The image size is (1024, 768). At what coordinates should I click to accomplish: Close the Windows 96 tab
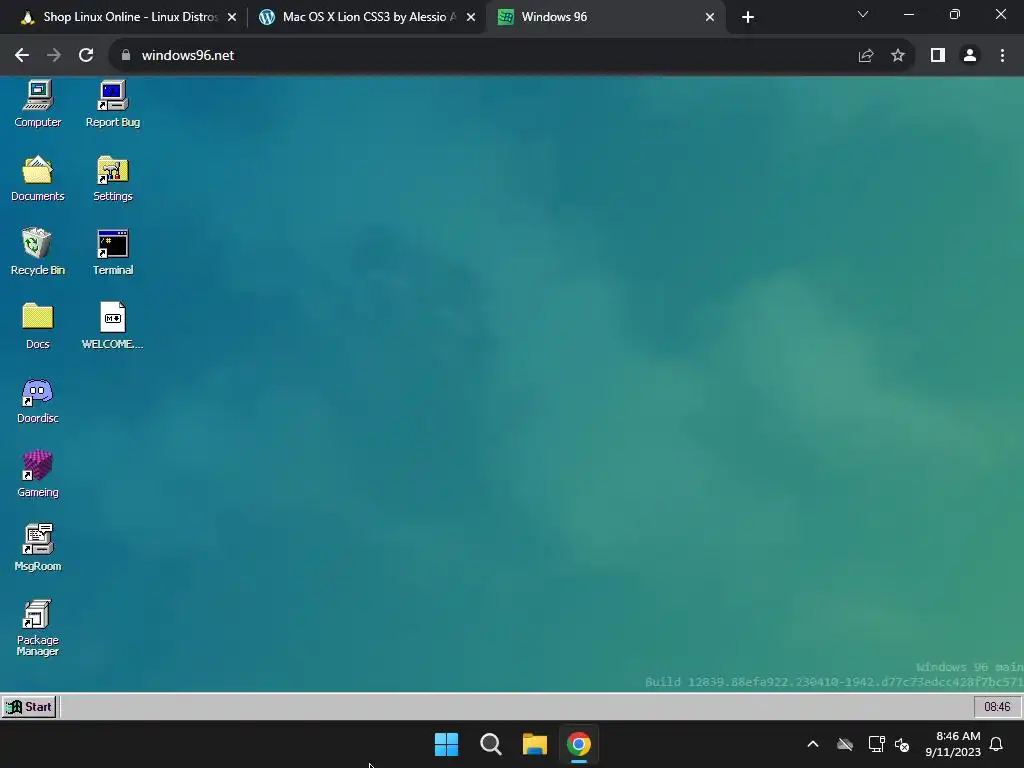click(710, 17)
